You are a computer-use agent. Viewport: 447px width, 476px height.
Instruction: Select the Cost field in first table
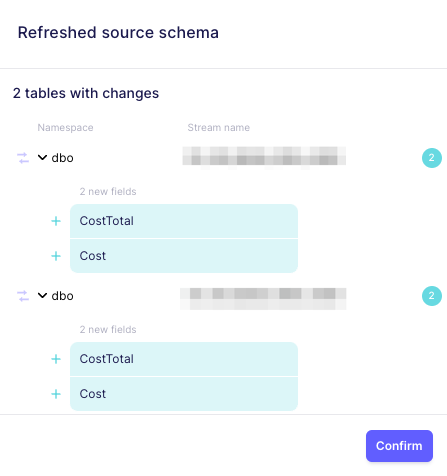coord(184,256)
